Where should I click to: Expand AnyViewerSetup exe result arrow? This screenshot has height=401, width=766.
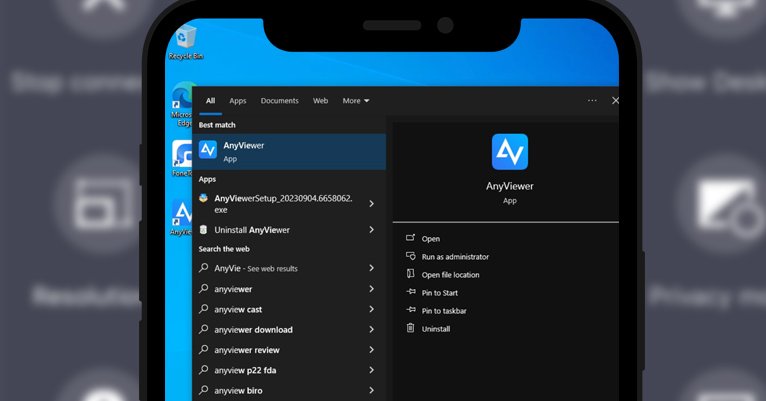(372, 203)
